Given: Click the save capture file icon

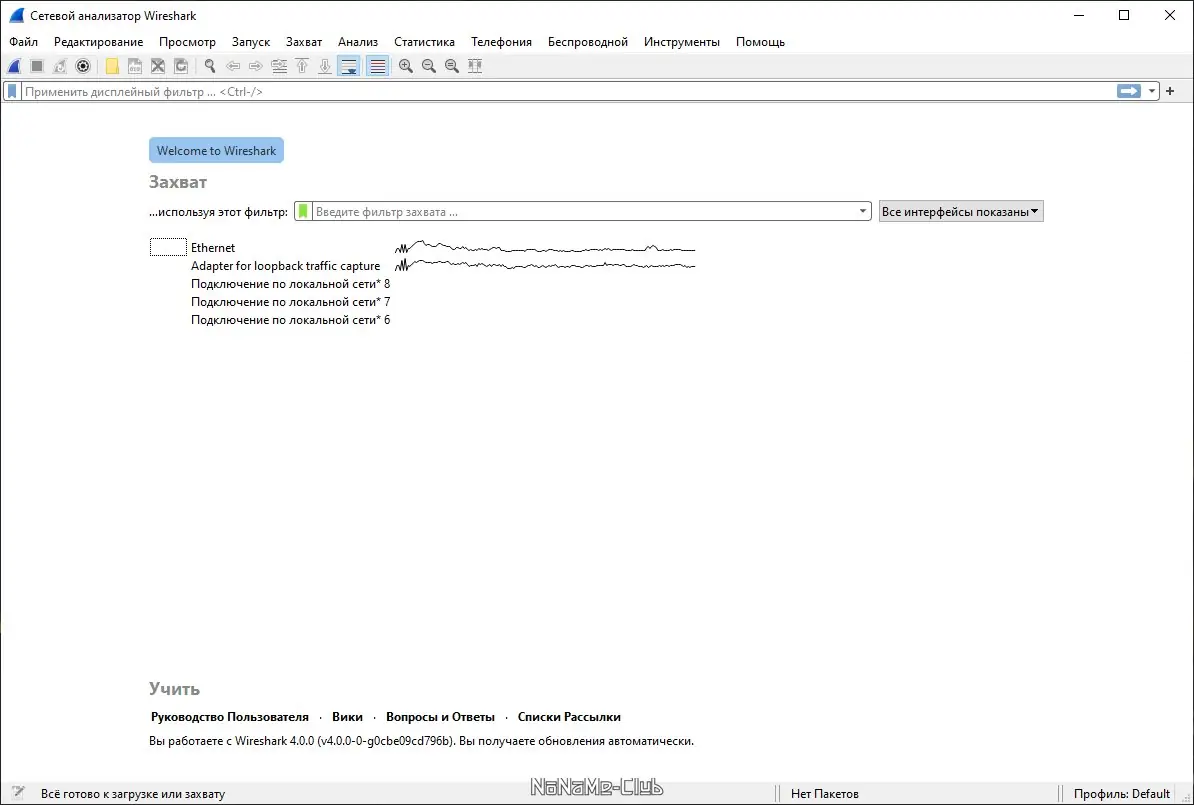Looking at the screenshot, I should (x=135, y=66).
